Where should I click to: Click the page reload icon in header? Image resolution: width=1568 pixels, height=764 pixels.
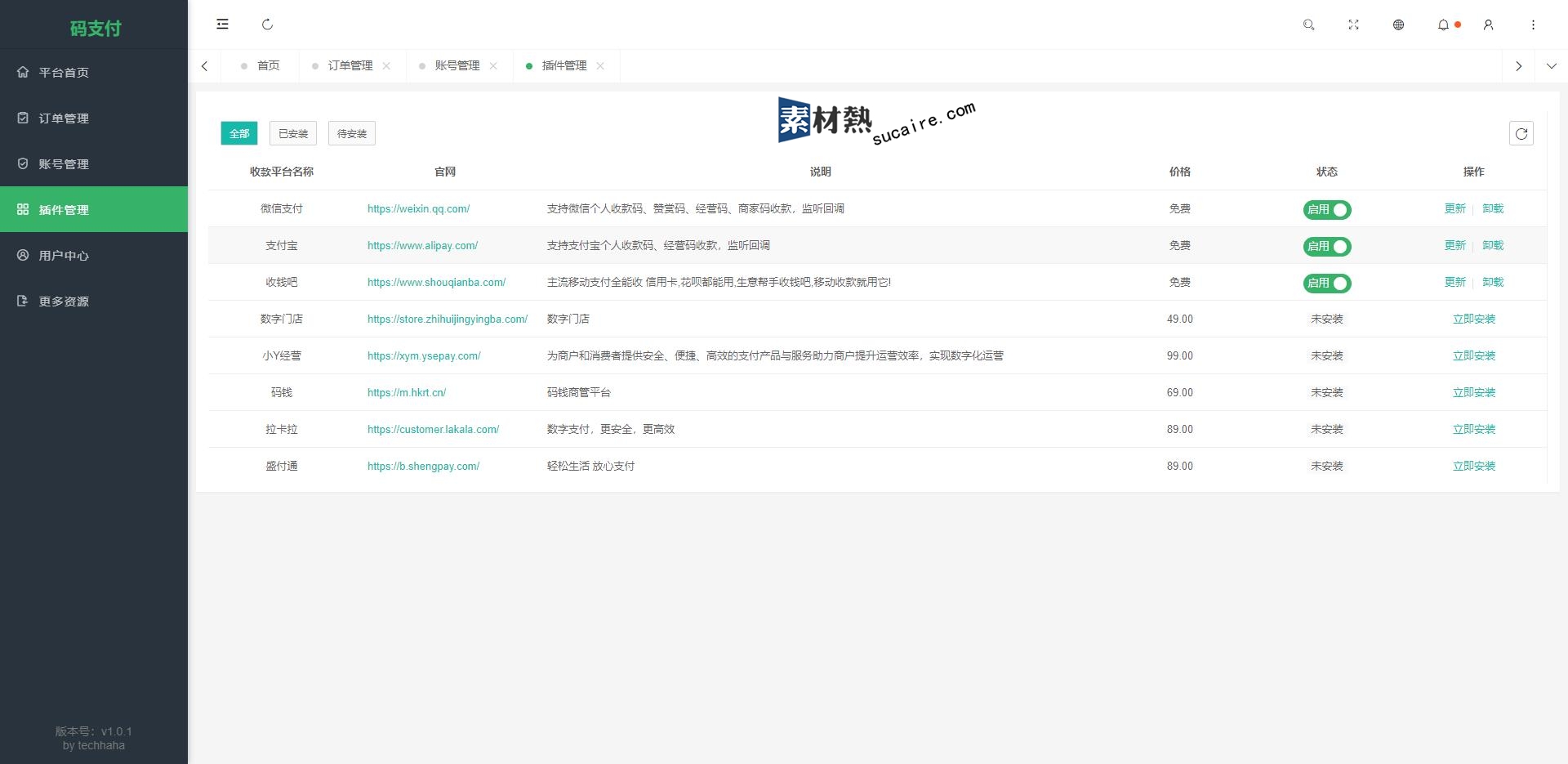(x=267, y=25)
